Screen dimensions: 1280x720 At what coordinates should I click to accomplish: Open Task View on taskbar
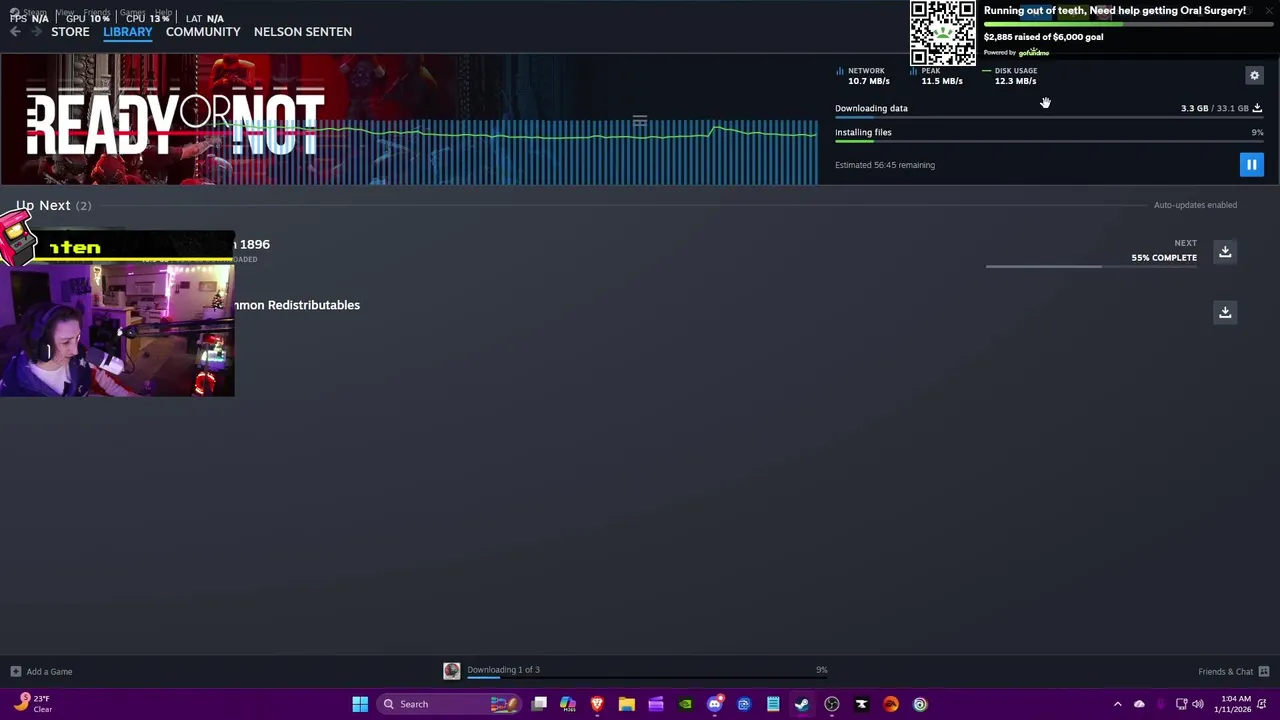pyautogui.click(x=539, y=704)
